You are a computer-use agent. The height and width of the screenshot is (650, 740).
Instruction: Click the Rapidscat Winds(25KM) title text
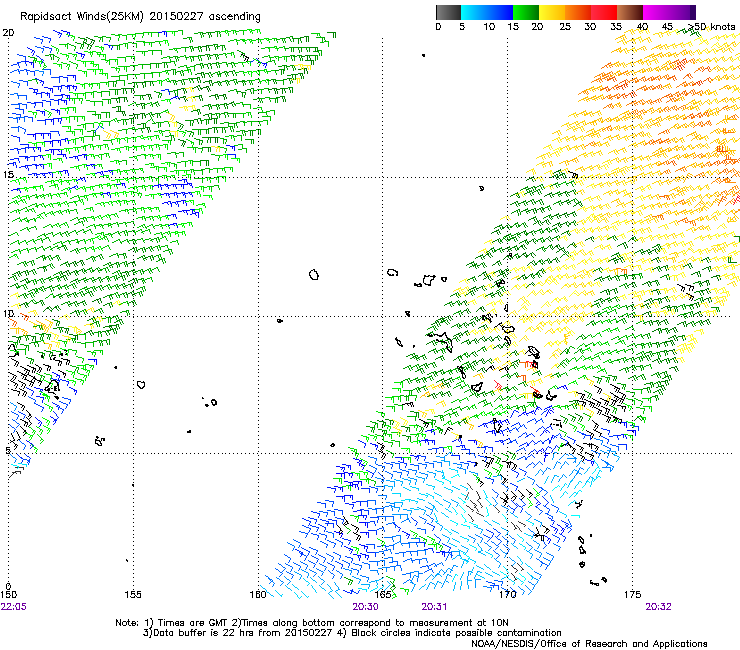click(140, 16)
